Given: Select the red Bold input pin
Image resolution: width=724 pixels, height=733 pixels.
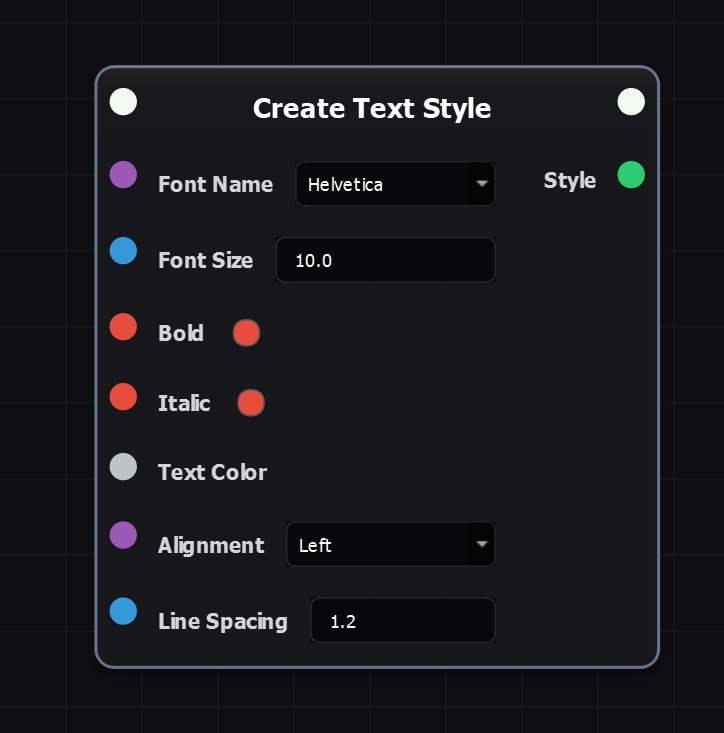Looking at the screenshot, I should (123, 326).
